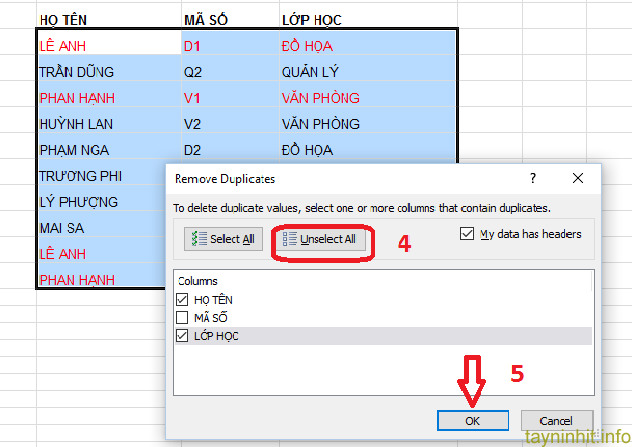
Task: Cancel the Remove Duplicates dialog
Action: click(x=555, y=421)
